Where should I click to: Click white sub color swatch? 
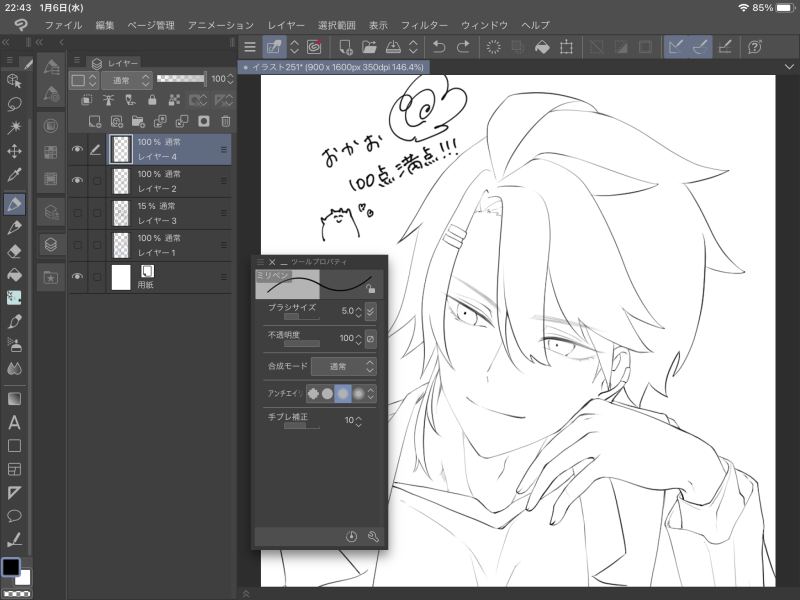click(24, 577)
